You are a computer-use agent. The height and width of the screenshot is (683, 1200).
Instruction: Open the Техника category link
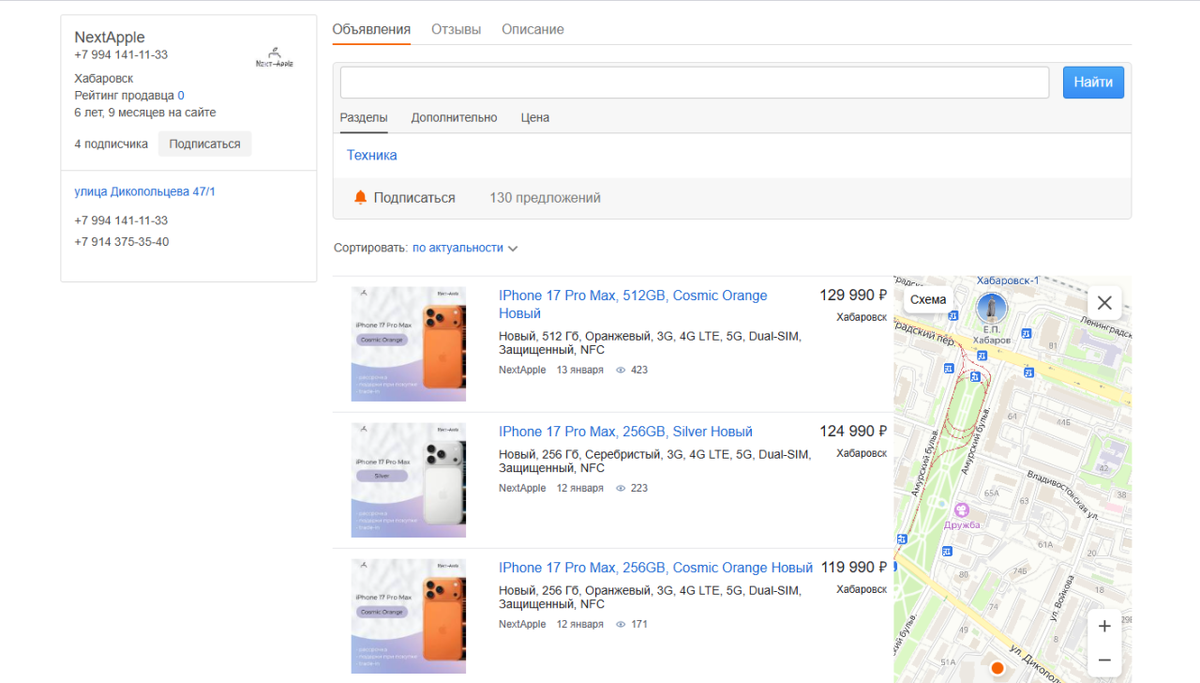pyautogui.click(x=372, y=155)
